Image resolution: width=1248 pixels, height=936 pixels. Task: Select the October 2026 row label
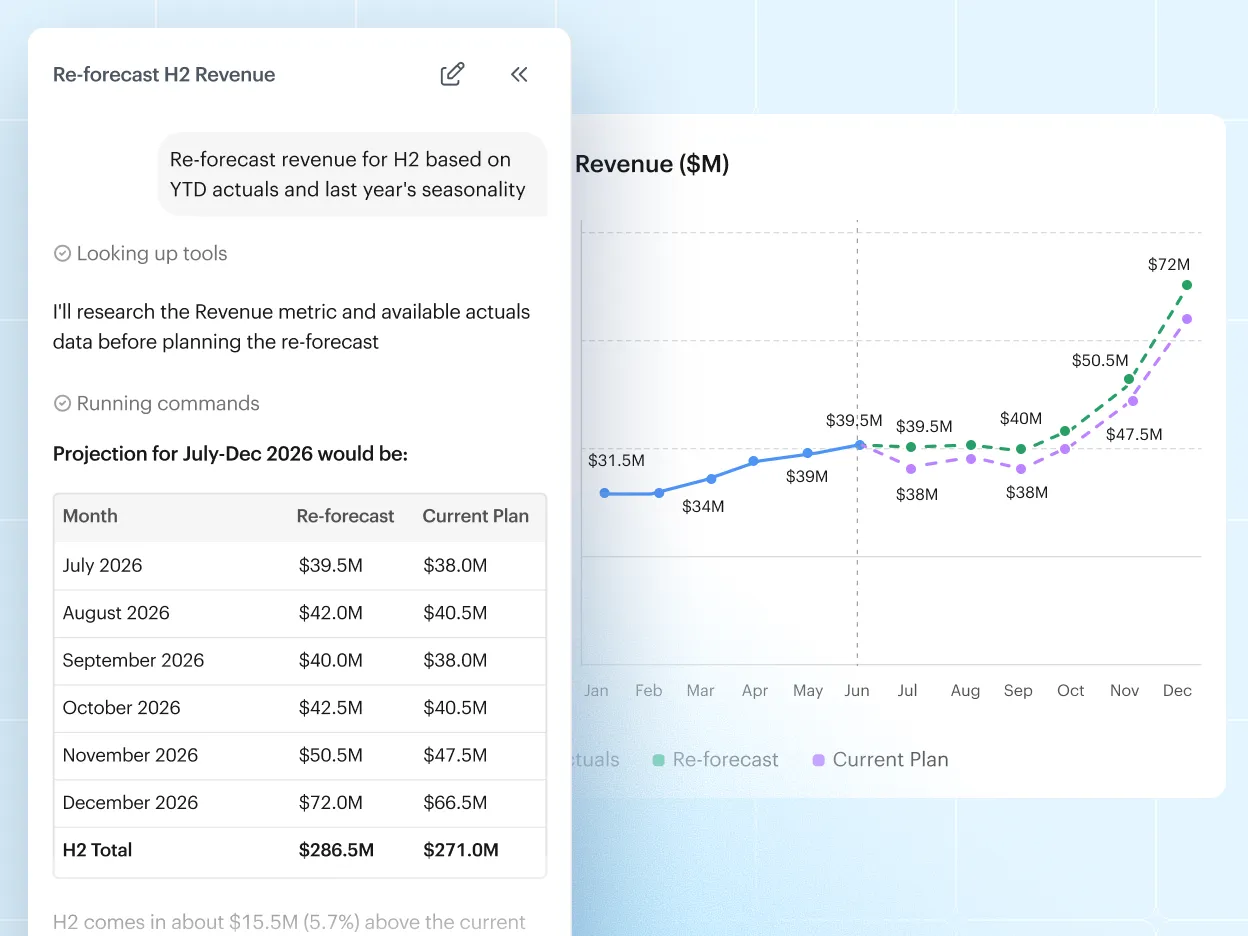pos(121,707)
